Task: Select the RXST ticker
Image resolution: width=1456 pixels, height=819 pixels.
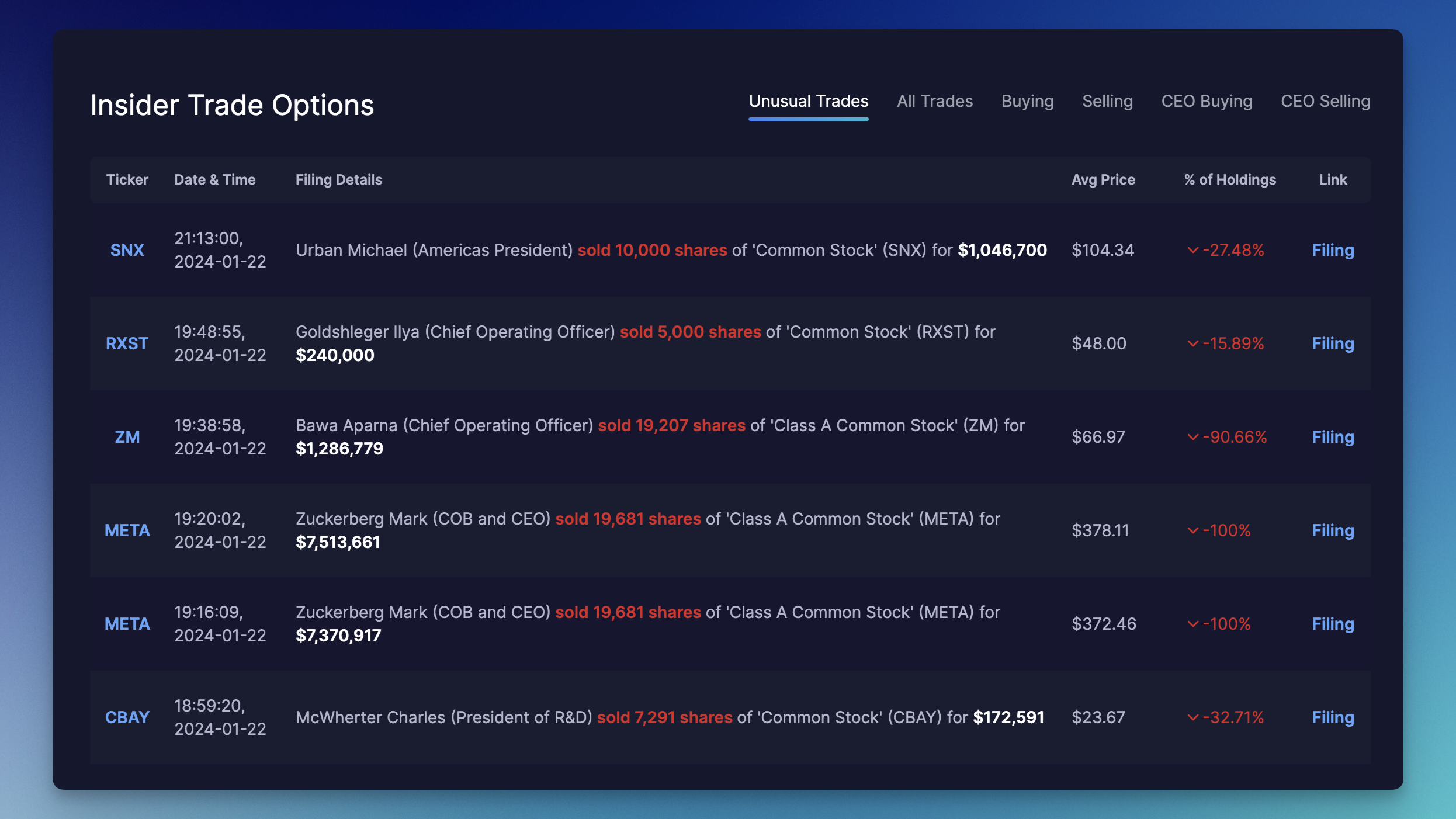Action: click(x=127, y=343)
